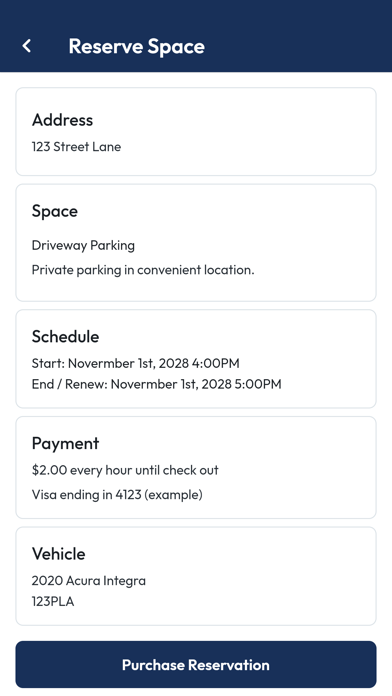
Task: Open the Space card
Action: tap(196, 243)
